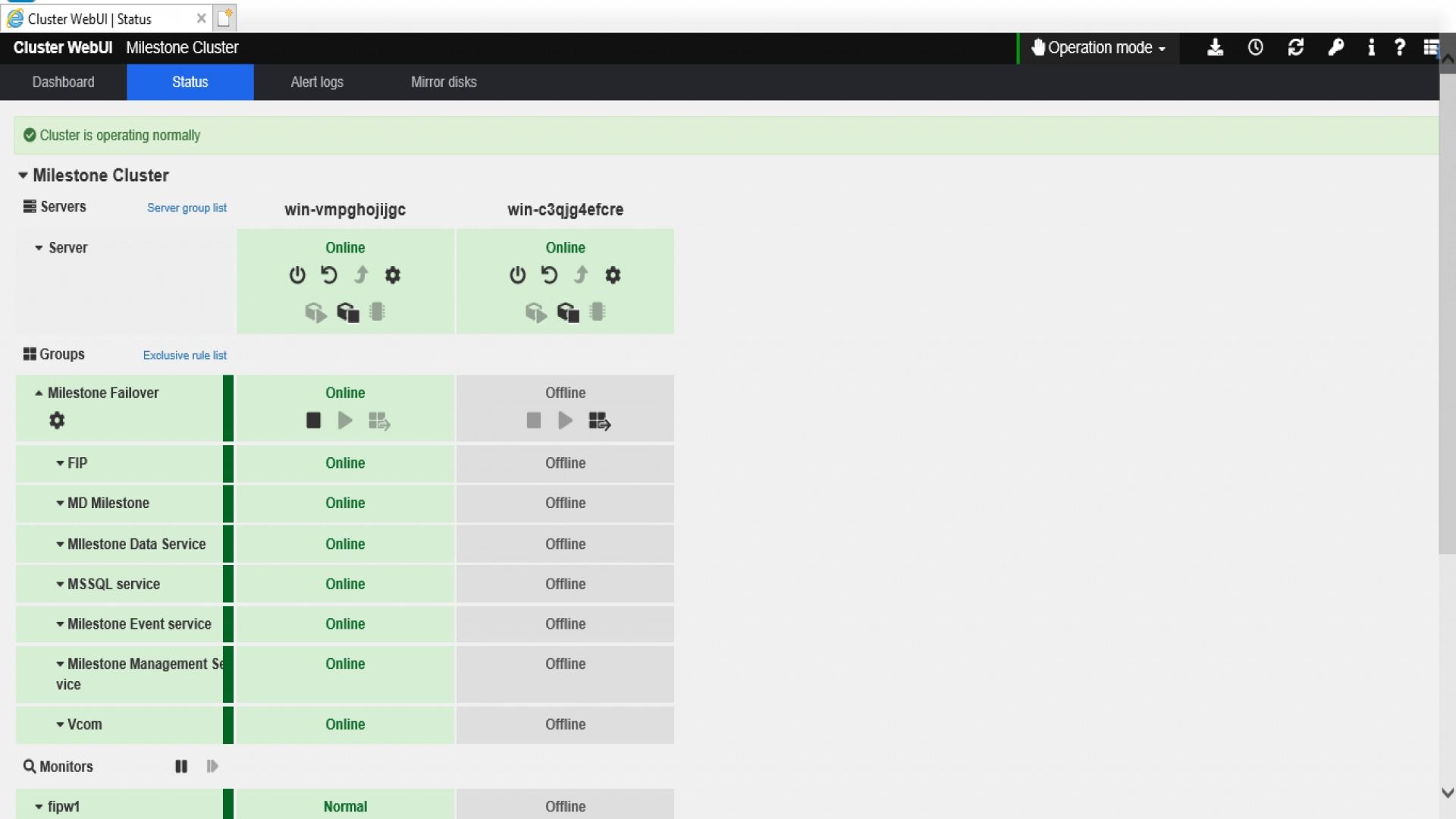Image resolution: width=1456 pixels, height=819 pixels.
Task: Open settings gear for win-c3qjg4efcre
Action: (x=613, y=275)
